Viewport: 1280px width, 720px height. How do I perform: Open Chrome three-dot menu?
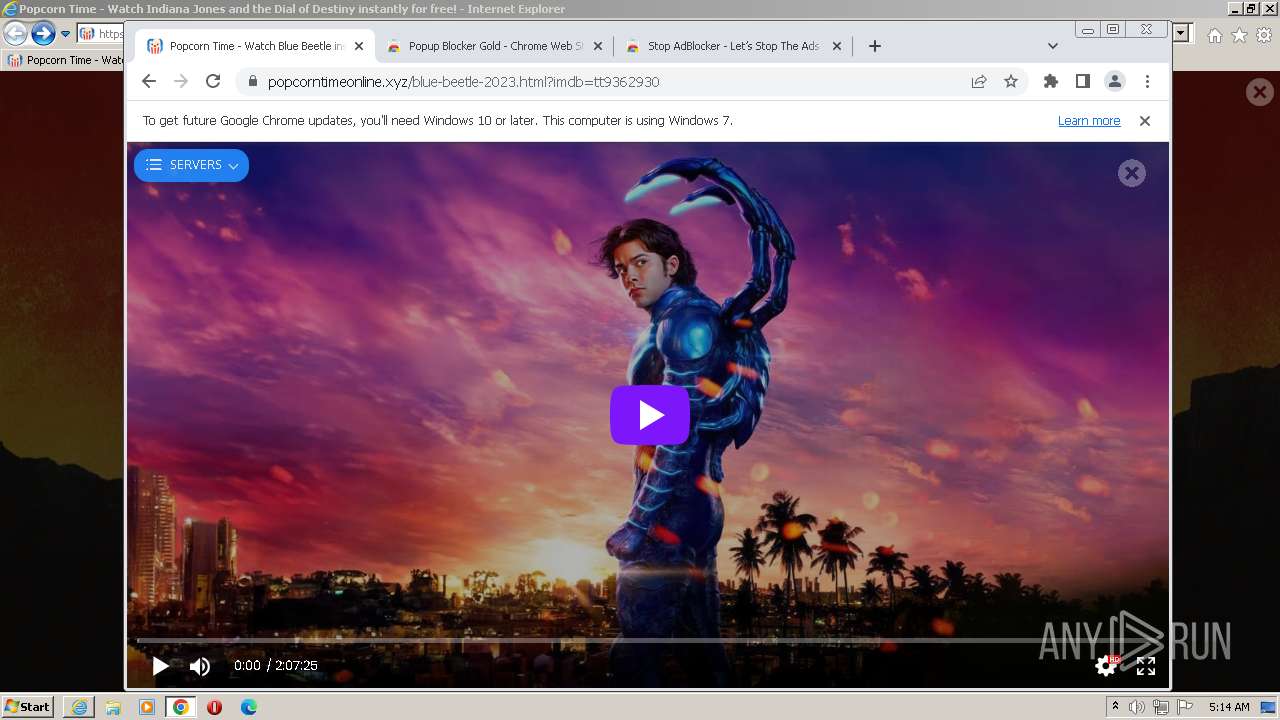1147,82
